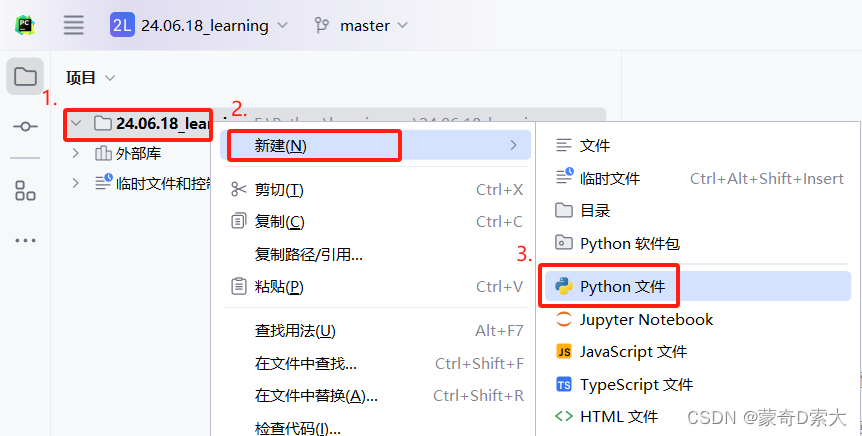Create a new 文件 from submenu

click(698, 146)
